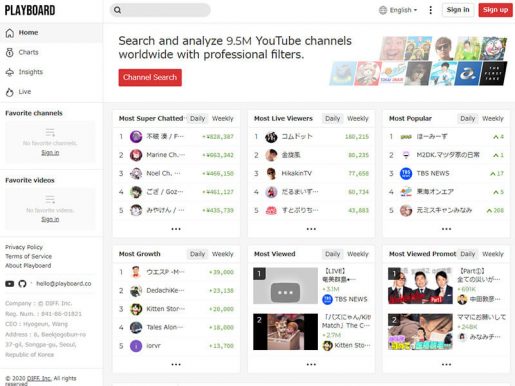Click the Live flame icon
This screenshot has width=515, height=386.
[x=10, y=92]
